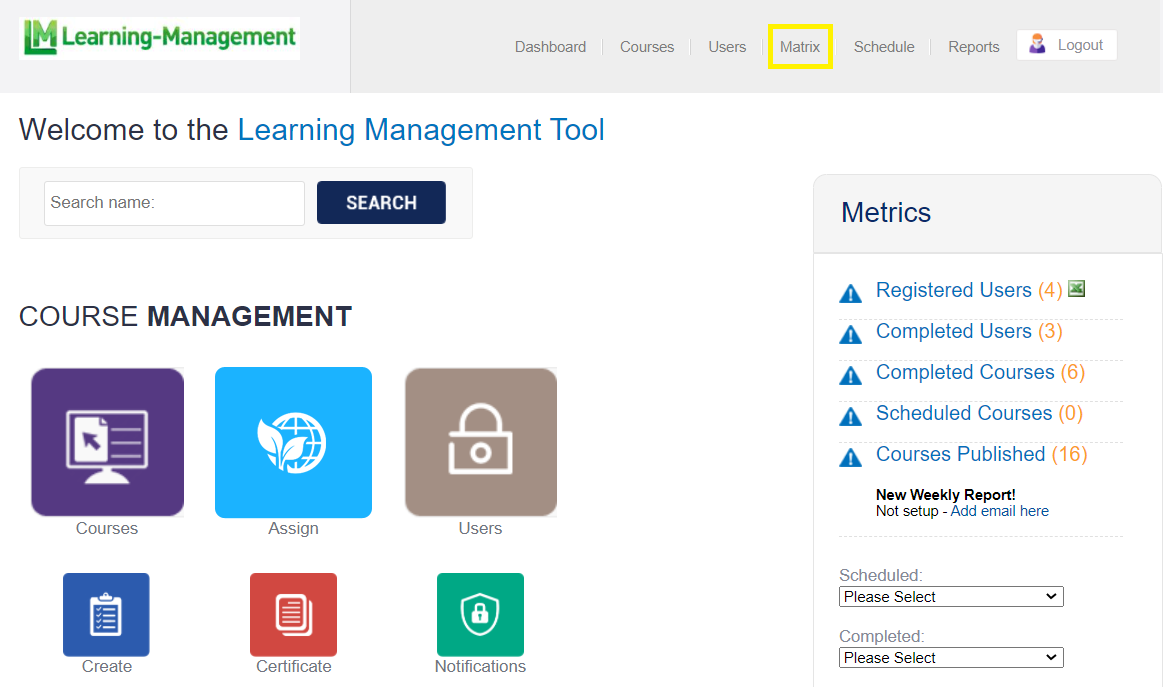Click the Create clipboard icon
This screenshot has height=692, width=1167.
pyautogui.click(x=106, y=614)
